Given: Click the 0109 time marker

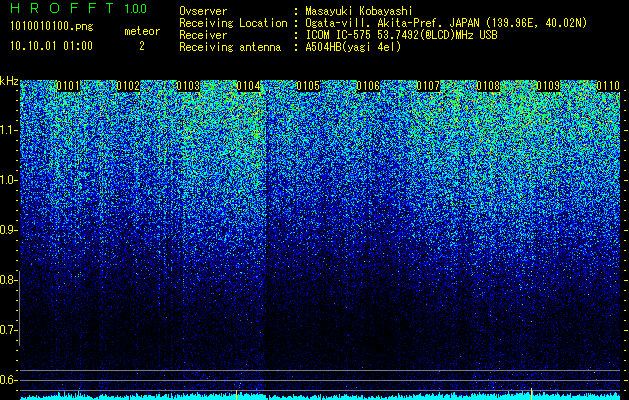Looking at the screenshot, I should [548, 86].
